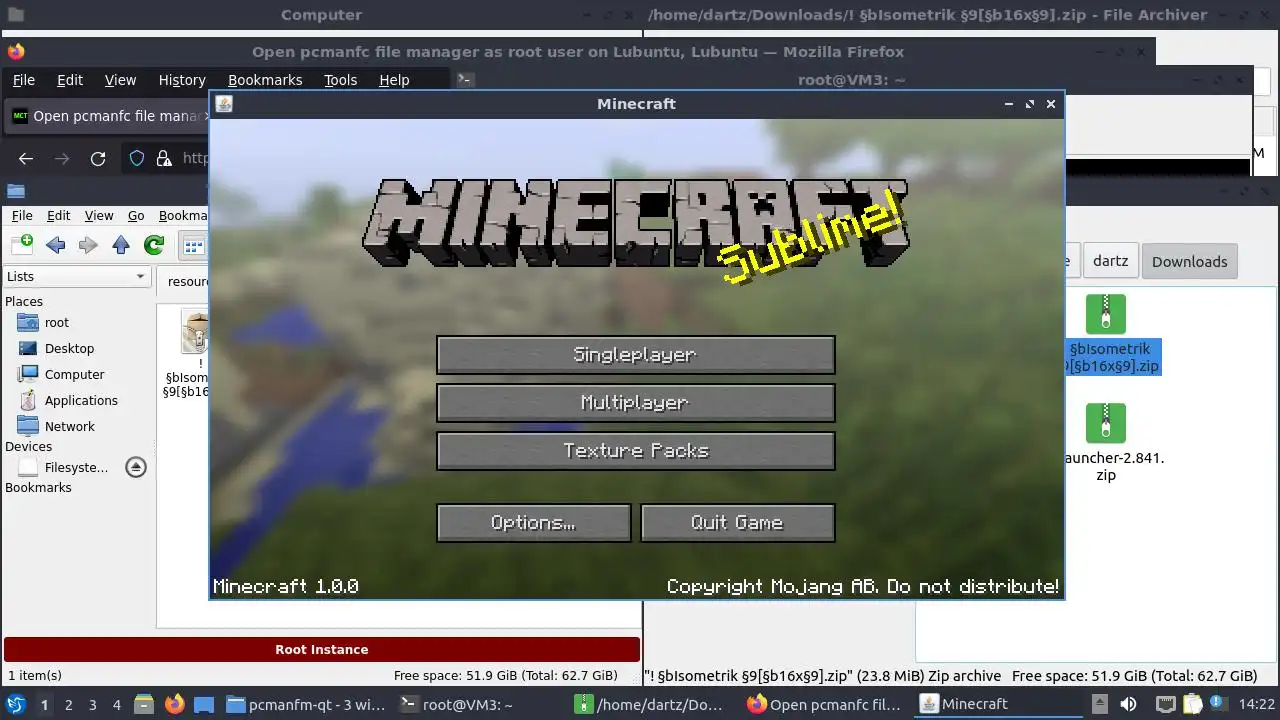Launch file manager from taskbar quick launch
This screenshot has width=1280, height=720.
tap(144, 704)
